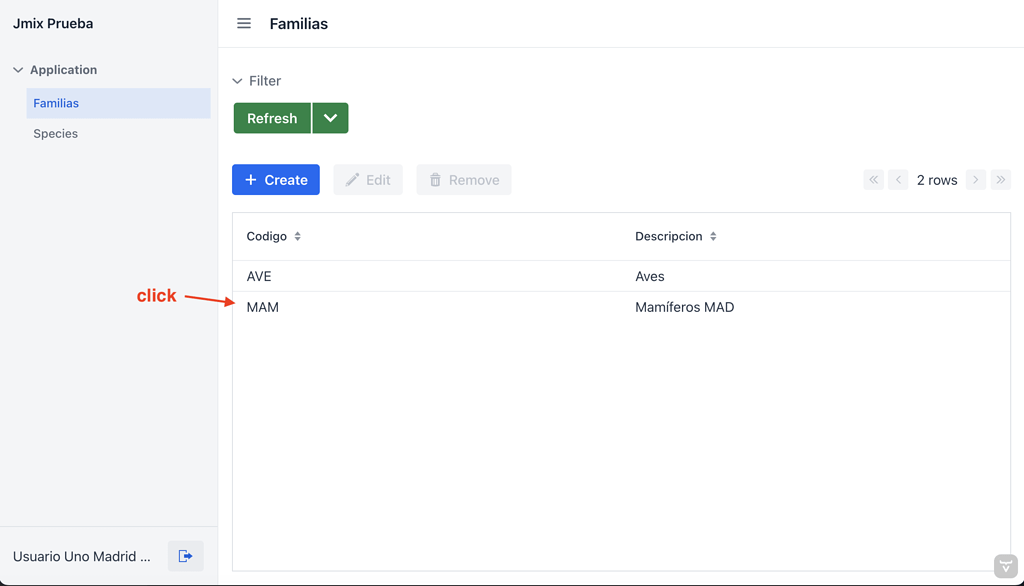Go to next page with right chevron

[975, 179]
